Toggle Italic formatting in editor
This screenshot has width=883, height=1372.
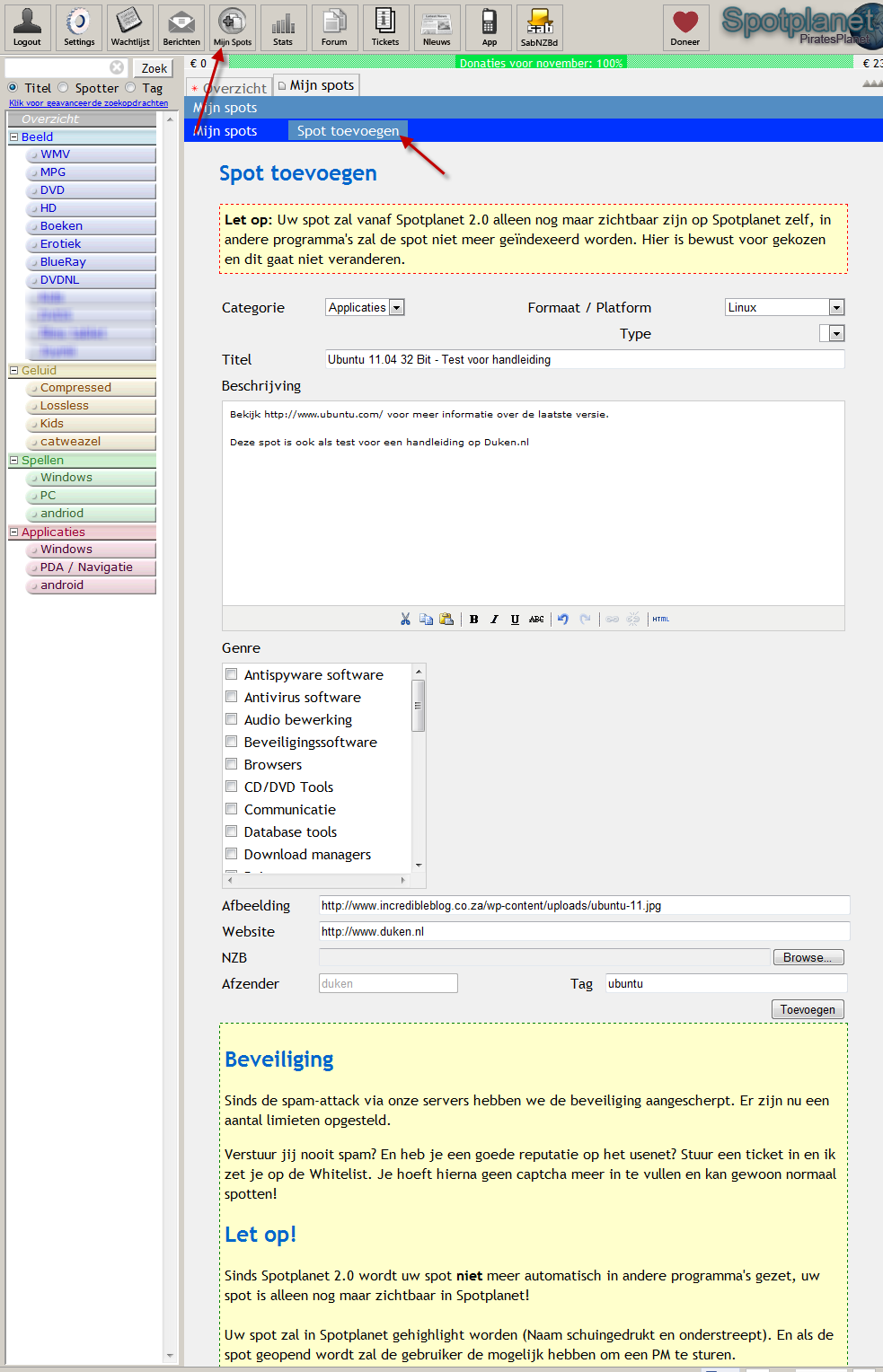click(x=494, y=619)
